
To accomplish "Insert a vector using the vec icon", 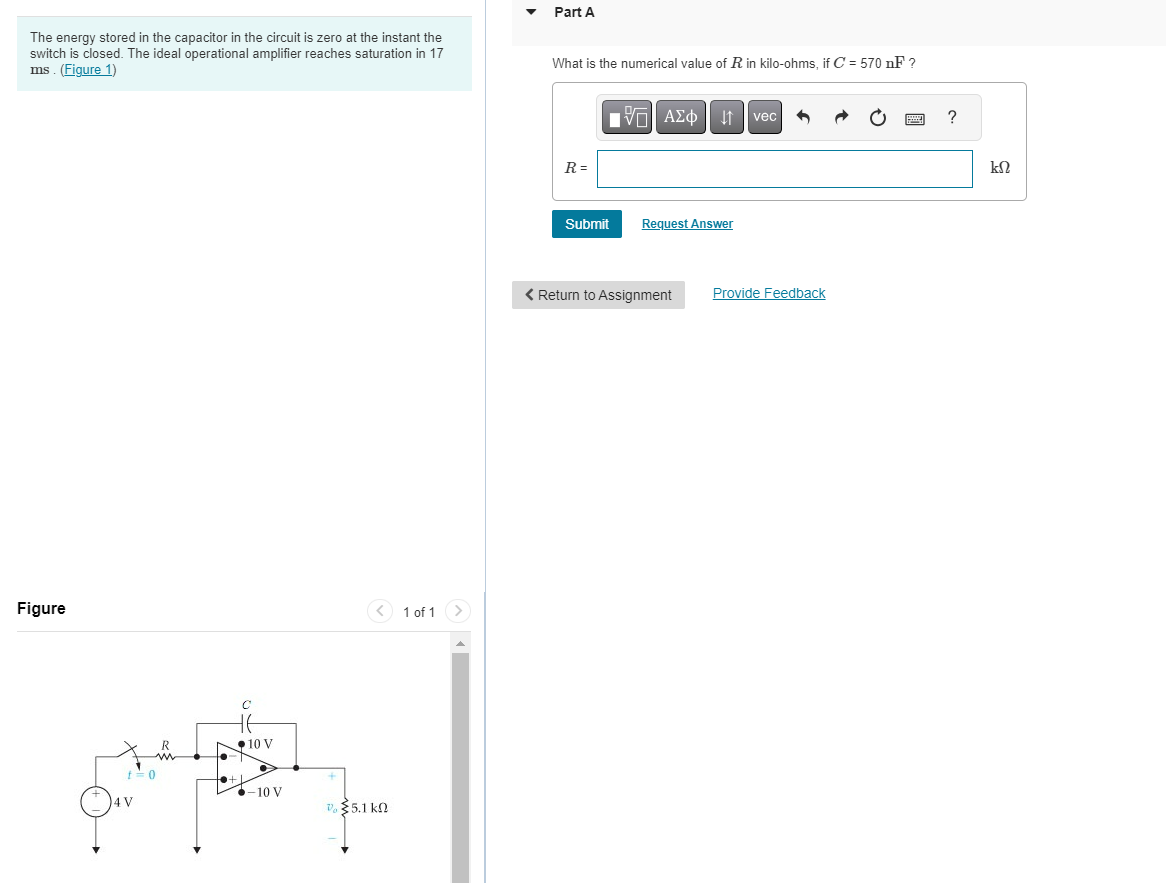I will (764, 116).
